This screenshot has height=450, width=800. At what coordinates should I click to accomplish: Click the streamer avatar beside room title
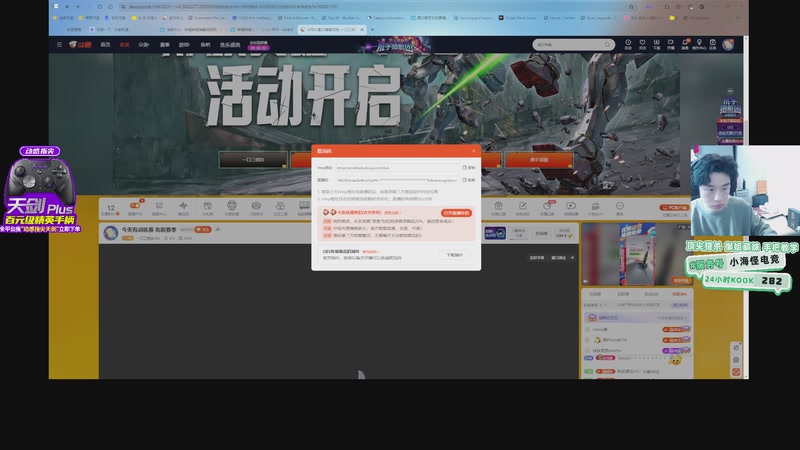(111, 233)
